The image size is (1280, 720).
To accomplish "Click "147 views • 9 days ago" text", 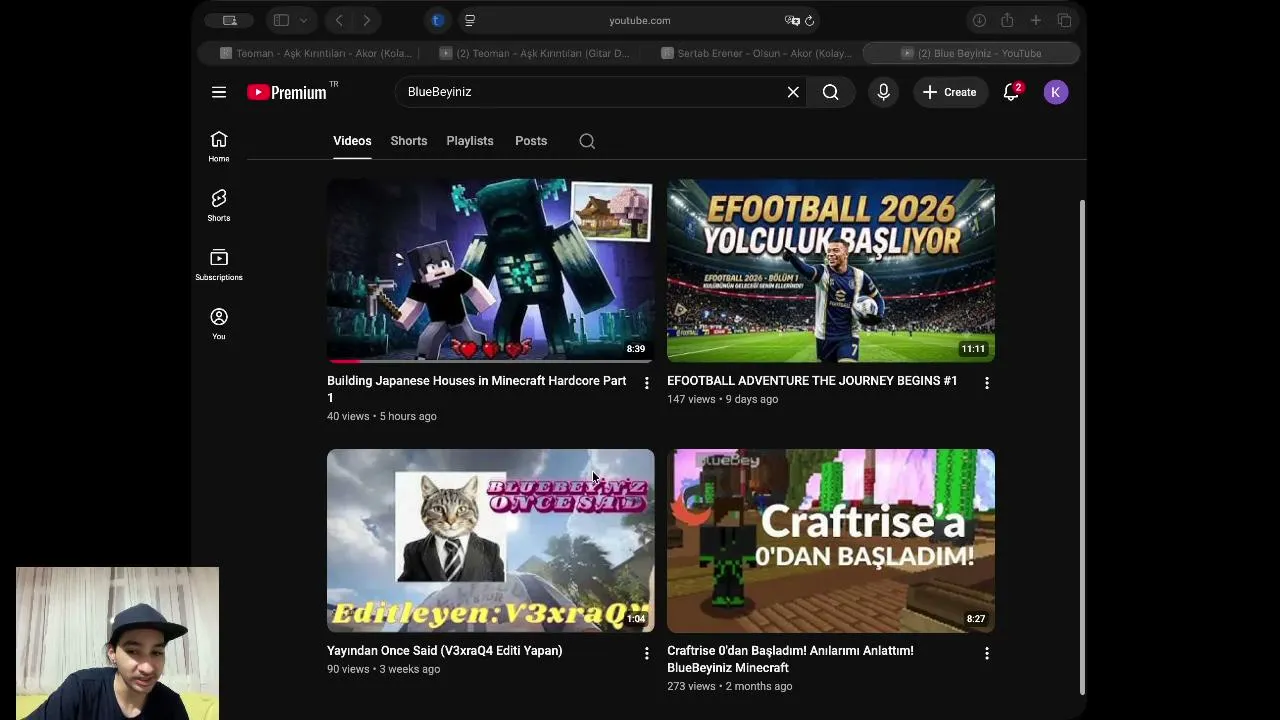I will pos(722,399).
